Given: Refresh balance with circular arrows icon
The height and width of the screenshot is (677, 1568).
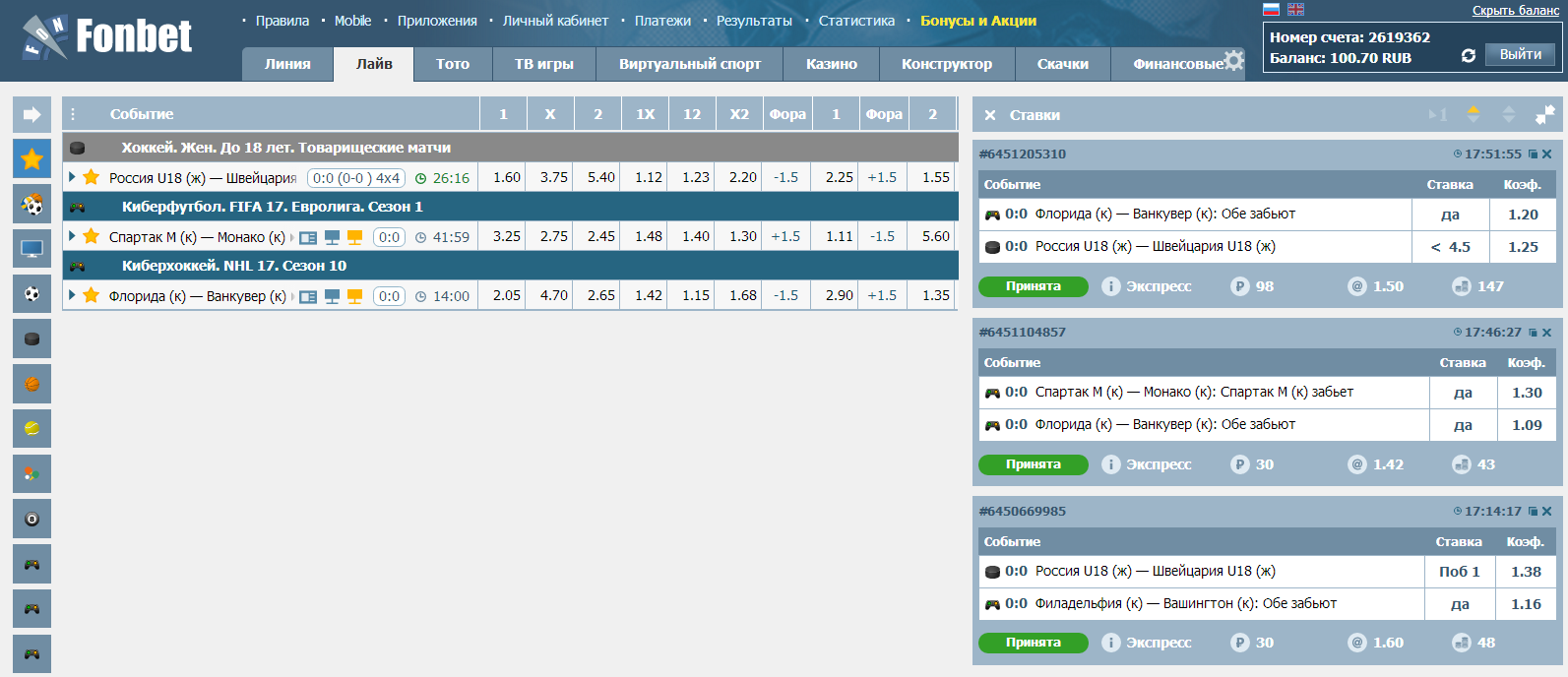Looking at the screenshot, I should click(x=1468, y=56).
